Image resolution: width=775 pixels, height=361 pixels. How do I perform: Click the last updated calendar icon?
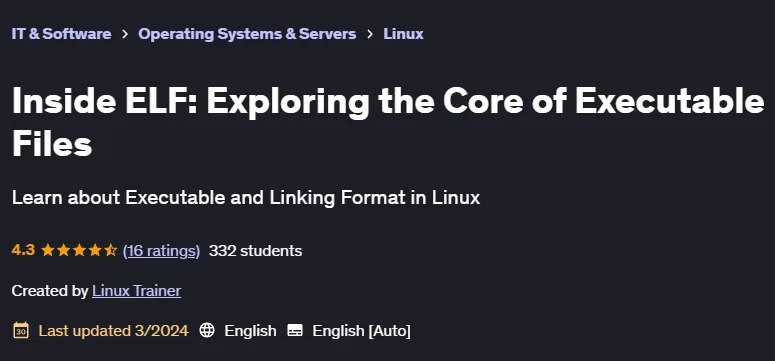tap(21, 330)
